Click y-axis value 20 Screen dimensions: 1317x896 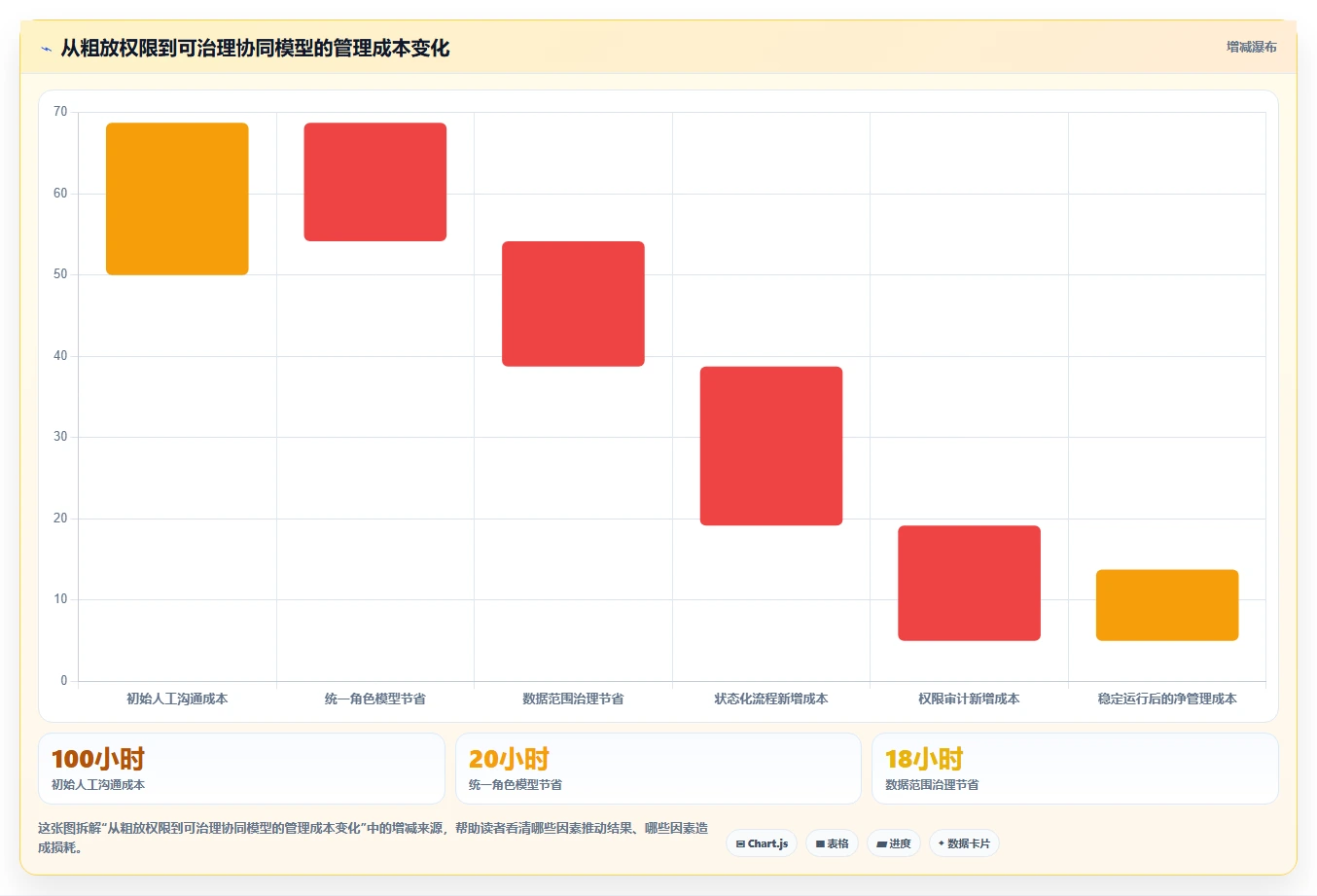(x=60, y=519)
